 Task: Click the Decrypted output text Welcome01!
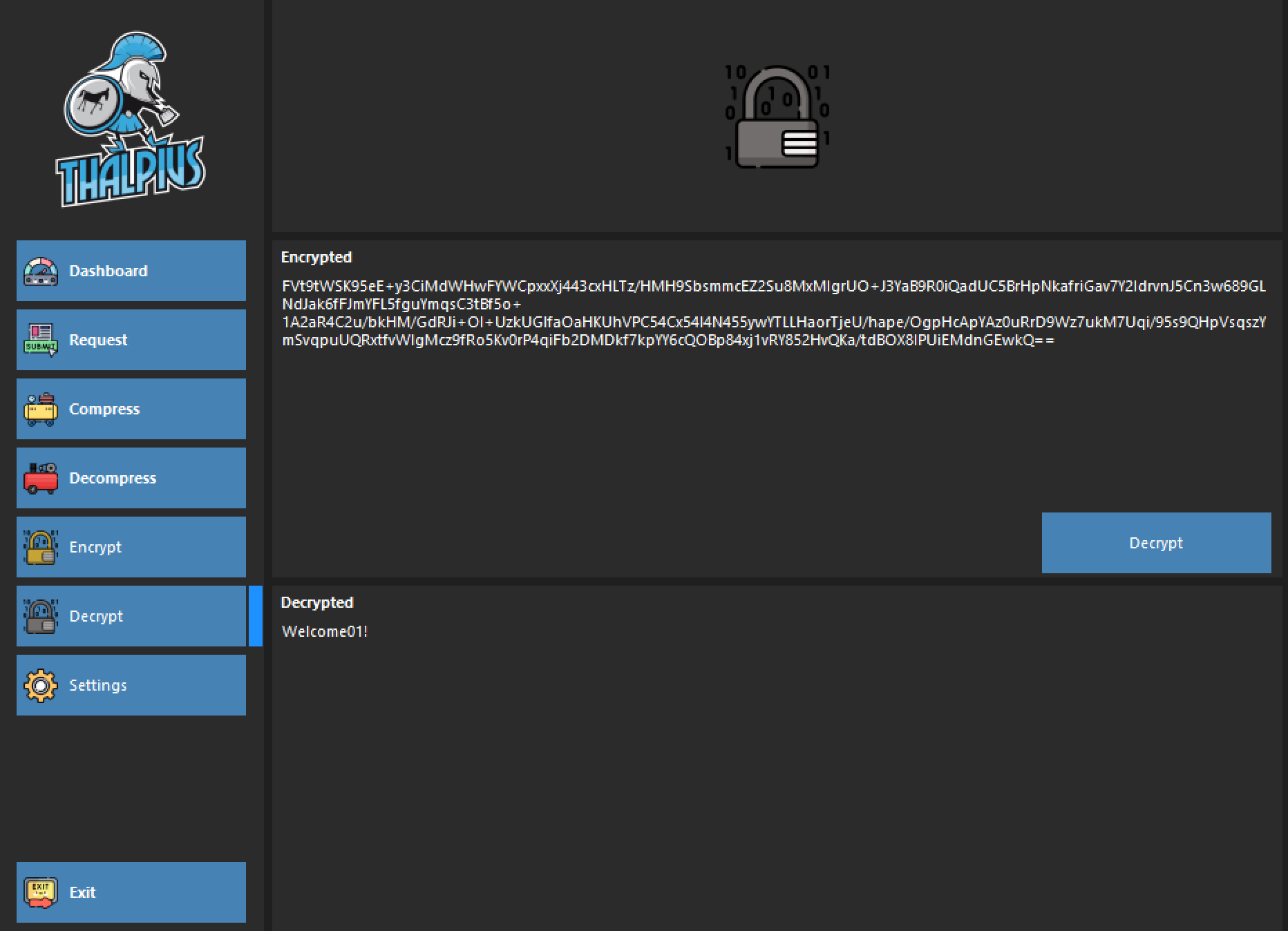325,631
